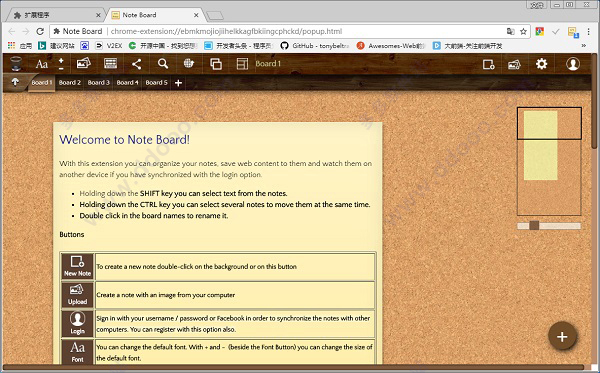This screenshot has height=373, width=600.
Task: Click Login button in the note table
Action: (77, 324)
